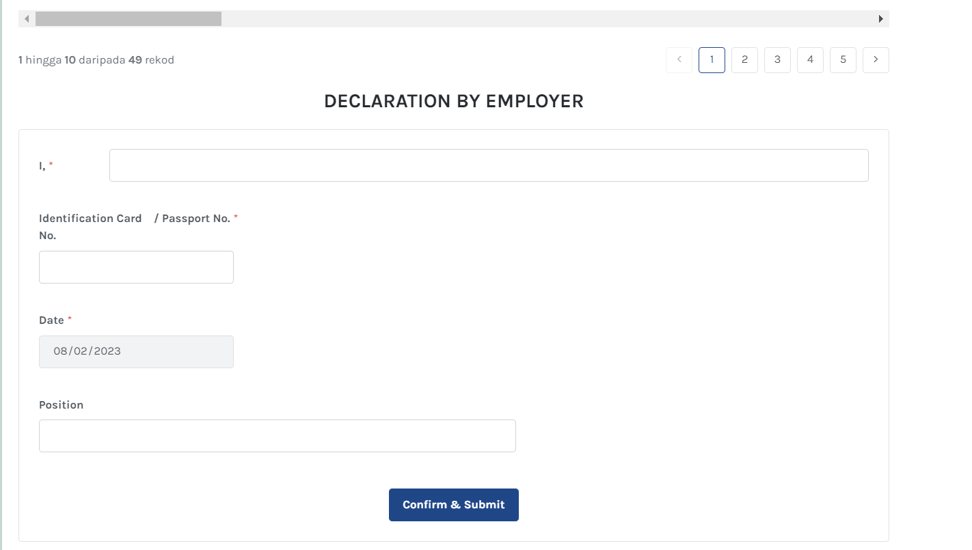Click the horizontal scrollbar left arrow
This screenshot has height=550, width=972.
pyautogui.click(x=27, y=19)
